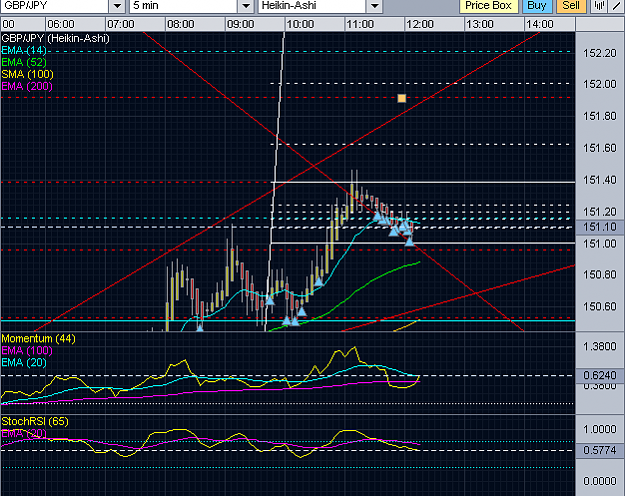Click the Heikin-Ashi chart type field
625x496 pixels.
pyautogui.click(x=312, y=6)
